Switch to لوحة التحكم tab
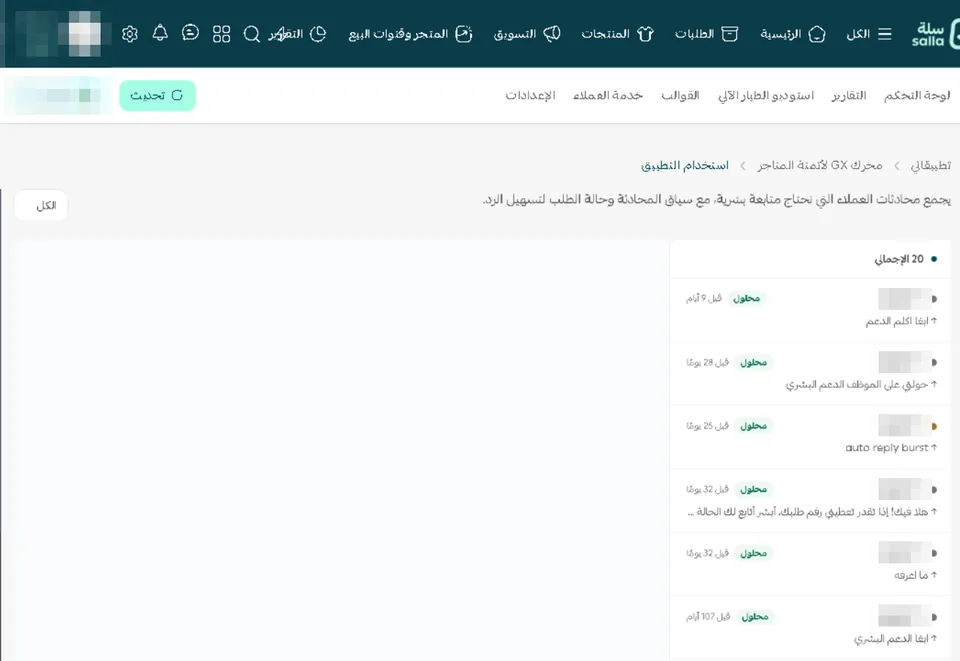960x661 pixels. pos(917,95)
